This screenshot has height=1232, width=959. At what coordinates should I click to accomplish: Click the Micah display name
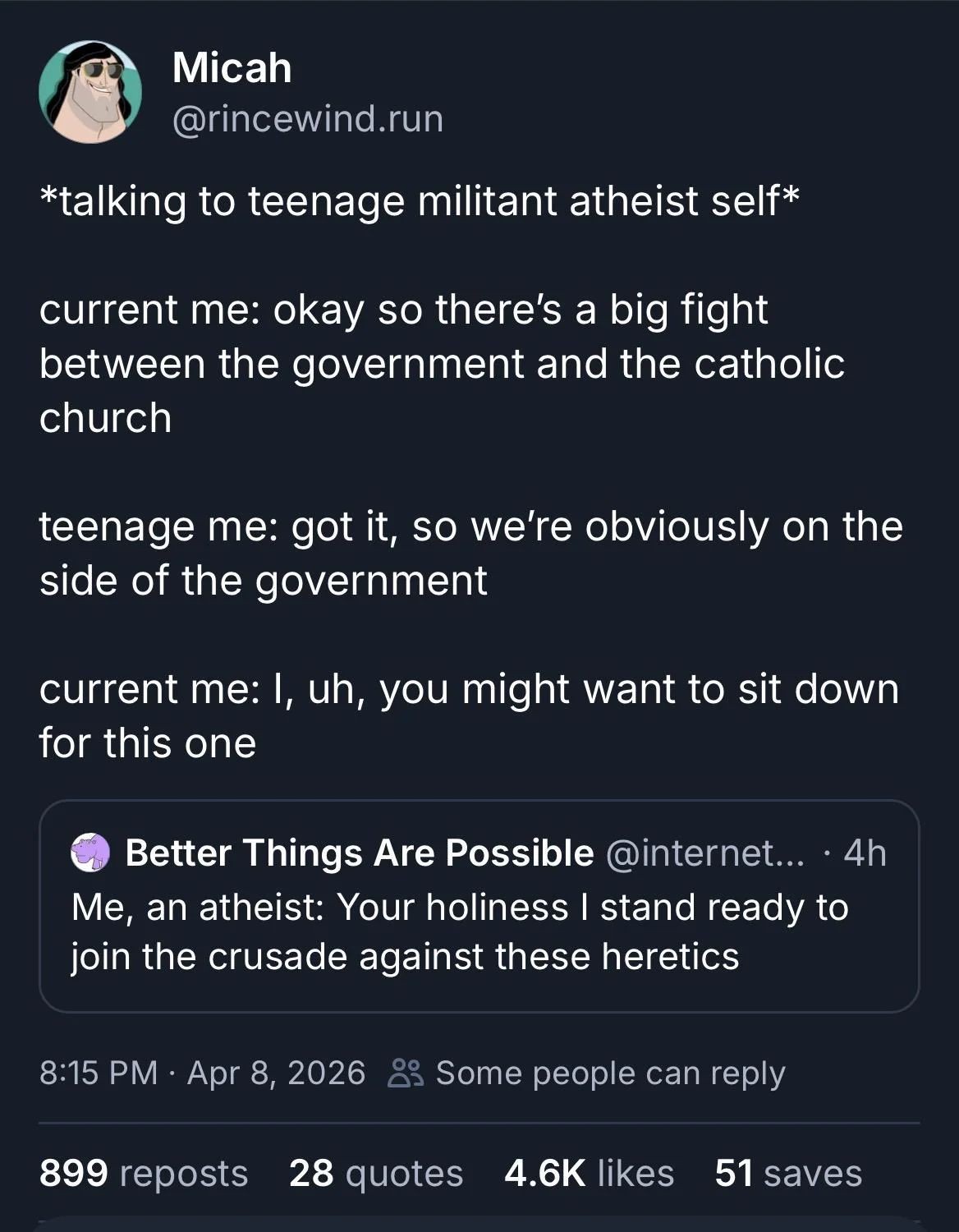[232, 67]
